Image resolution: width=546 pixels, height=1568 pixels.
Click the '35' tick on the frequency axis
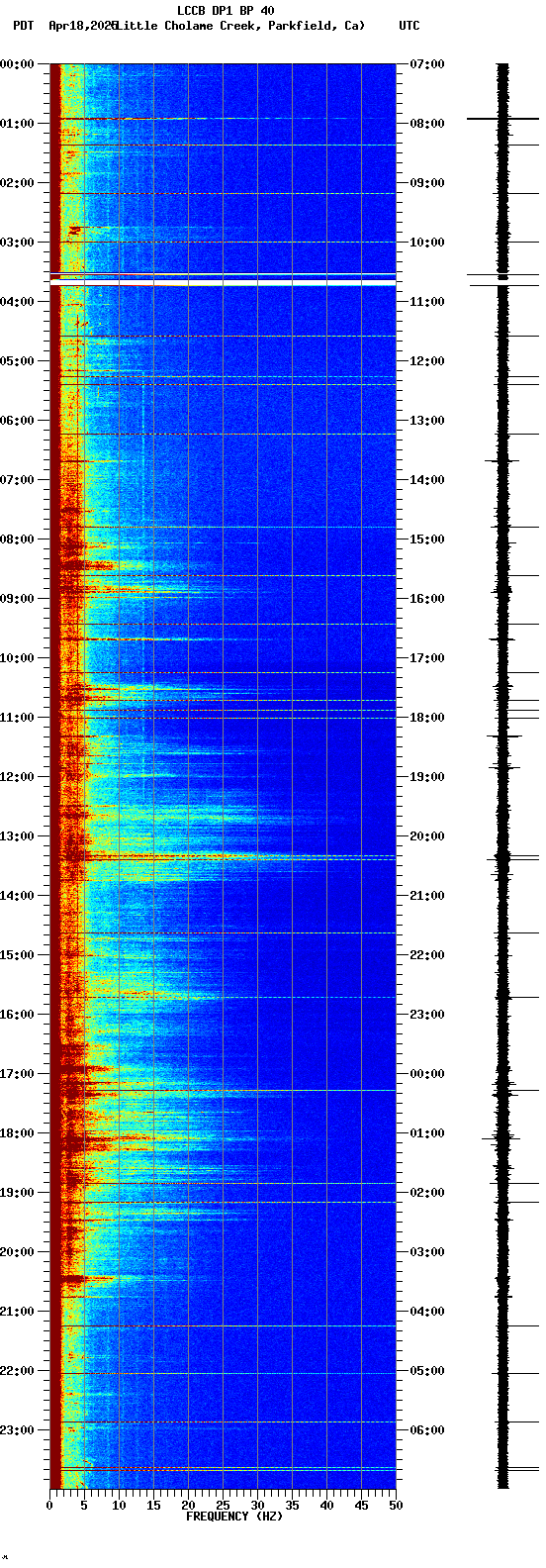click(292, 1506)
